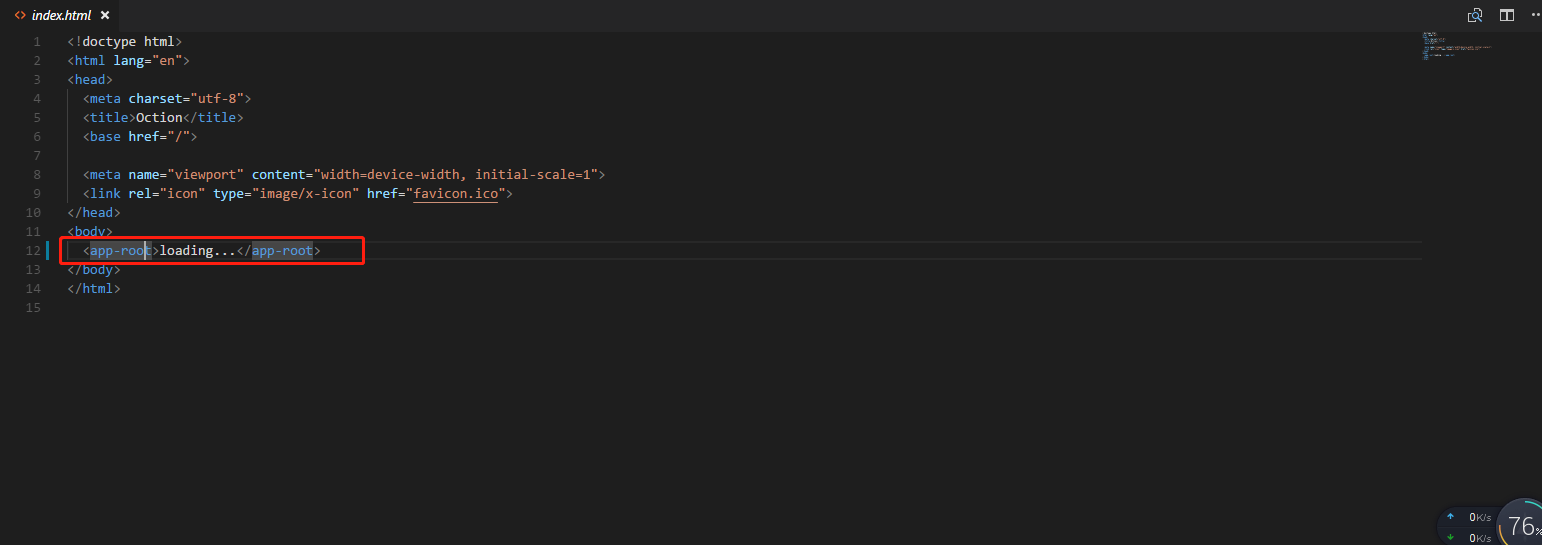Click the "utf-8" charset value
Screen dimensions: 1542x545
(217, 99)
